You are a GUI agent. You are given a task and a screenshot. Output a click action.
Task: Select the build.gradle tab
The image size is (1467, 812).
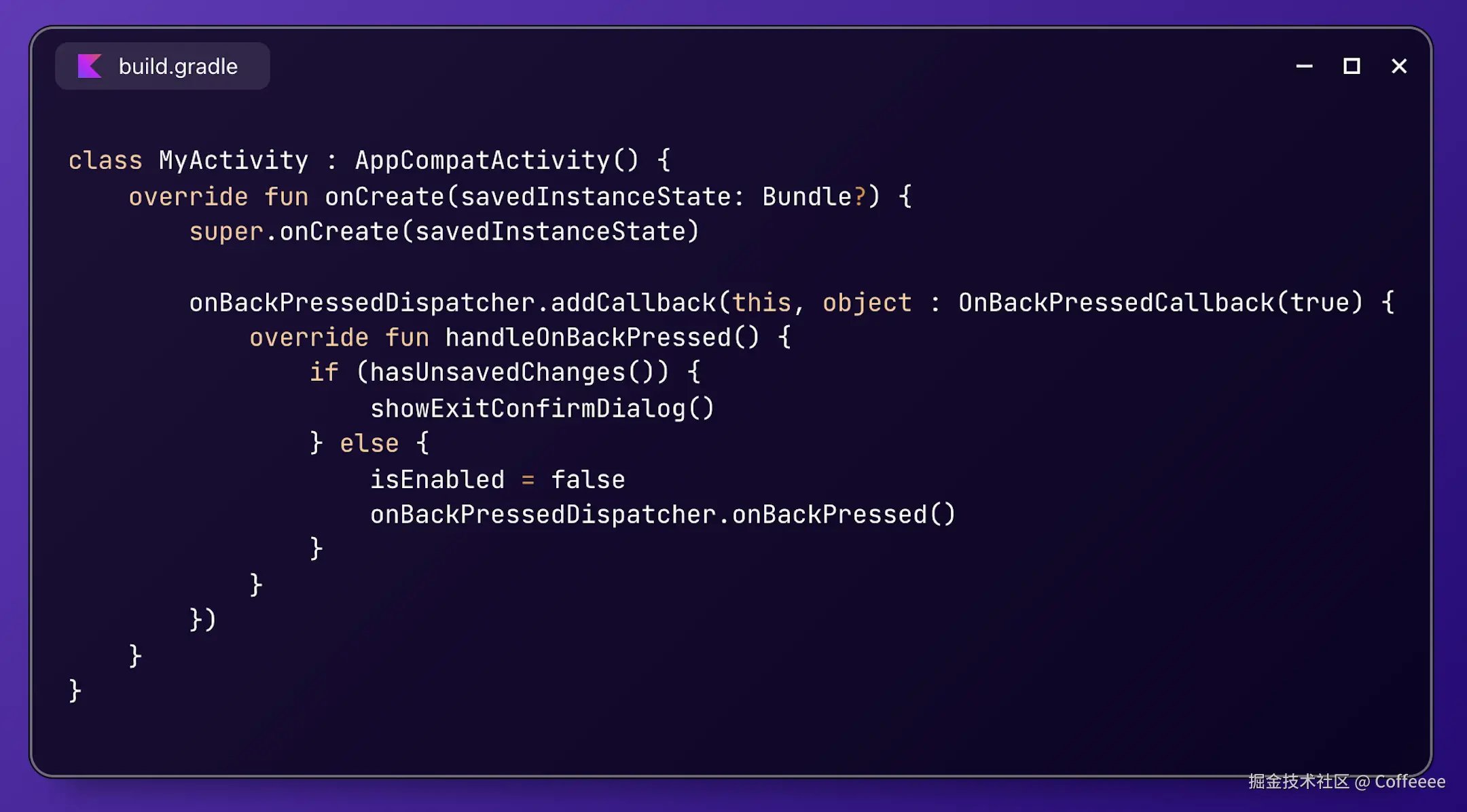point(162,66)
